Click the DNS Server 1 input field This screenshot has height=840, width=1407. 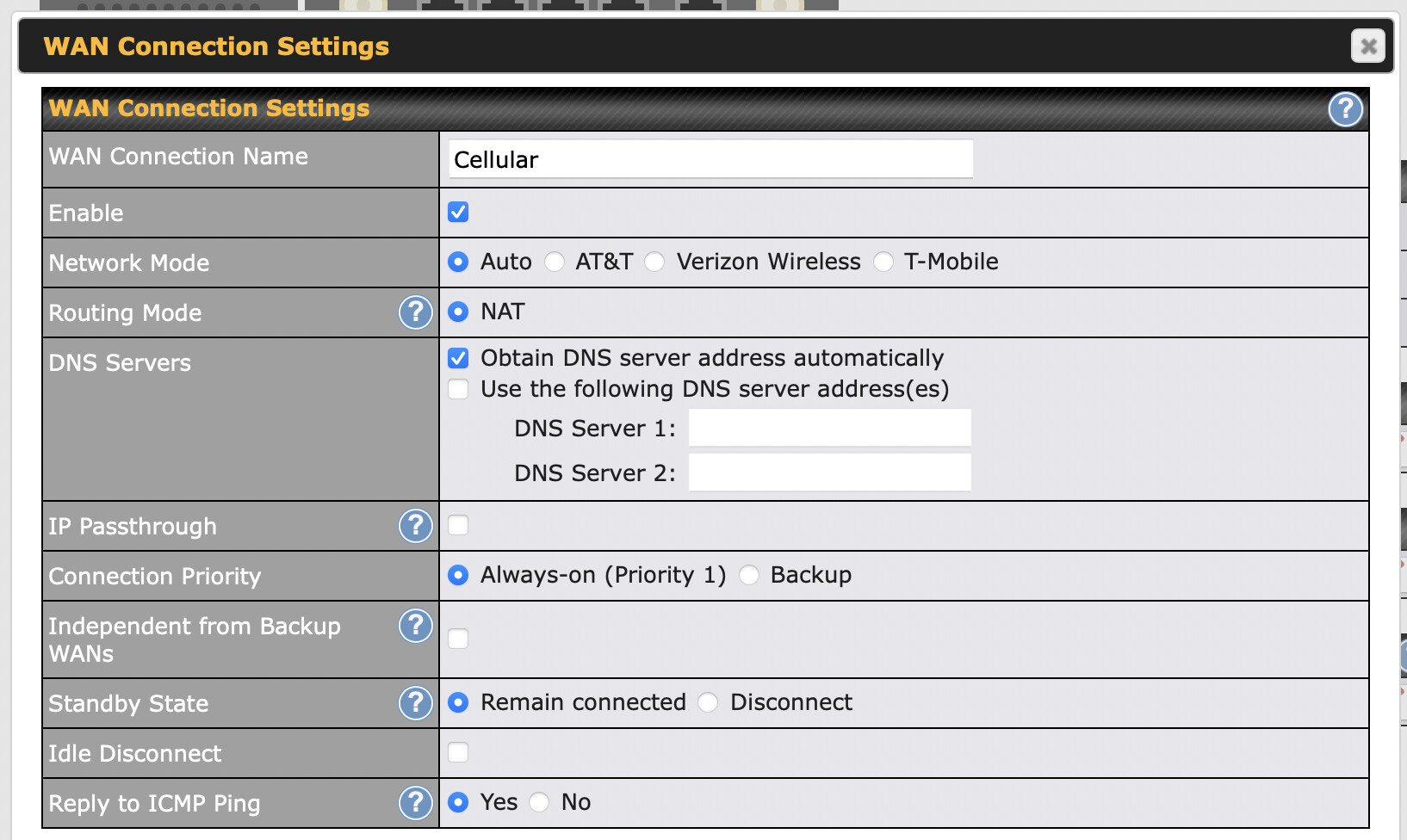pos(829,428)
